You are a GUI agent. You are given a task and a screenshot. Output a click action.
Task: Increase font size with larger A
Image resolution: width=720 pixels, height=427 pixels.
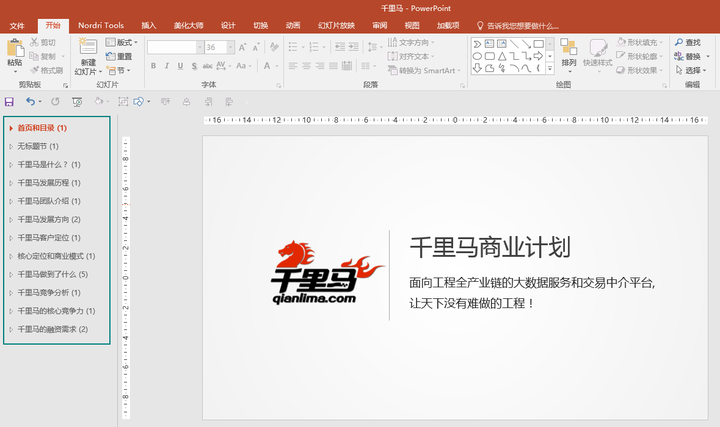[242, 47]
